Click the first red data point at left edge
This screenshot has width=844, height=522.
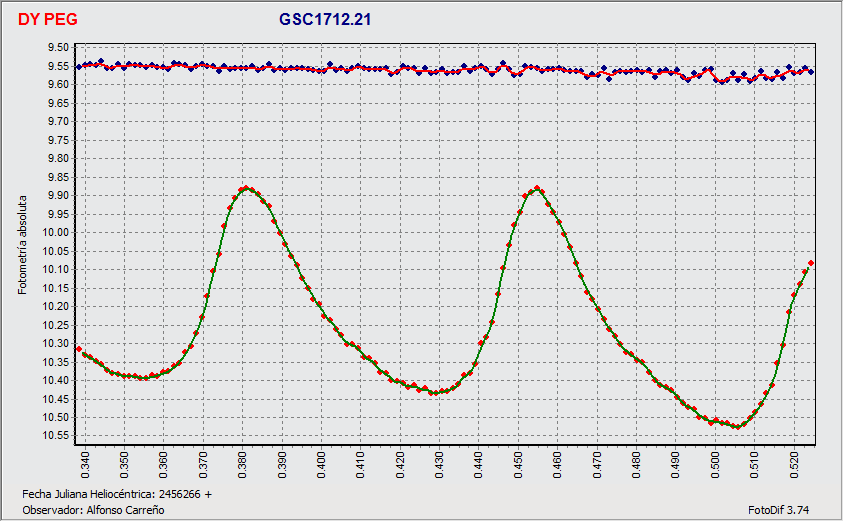(x=79, y=348)
